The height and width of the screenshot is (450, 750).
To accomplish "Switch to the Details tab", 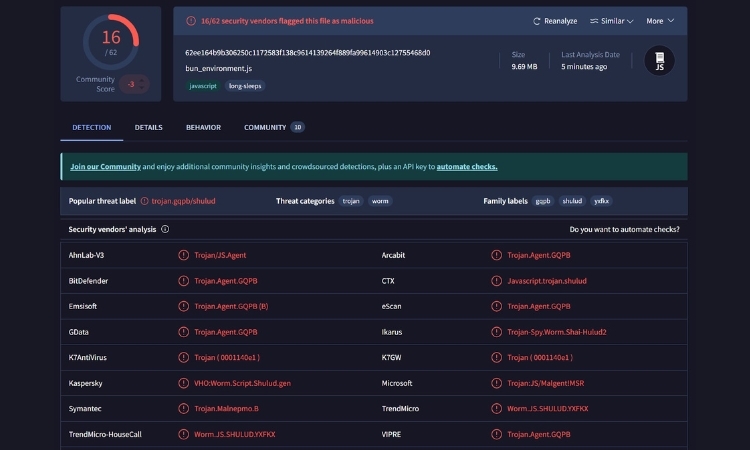I will [x=148, y=128].
